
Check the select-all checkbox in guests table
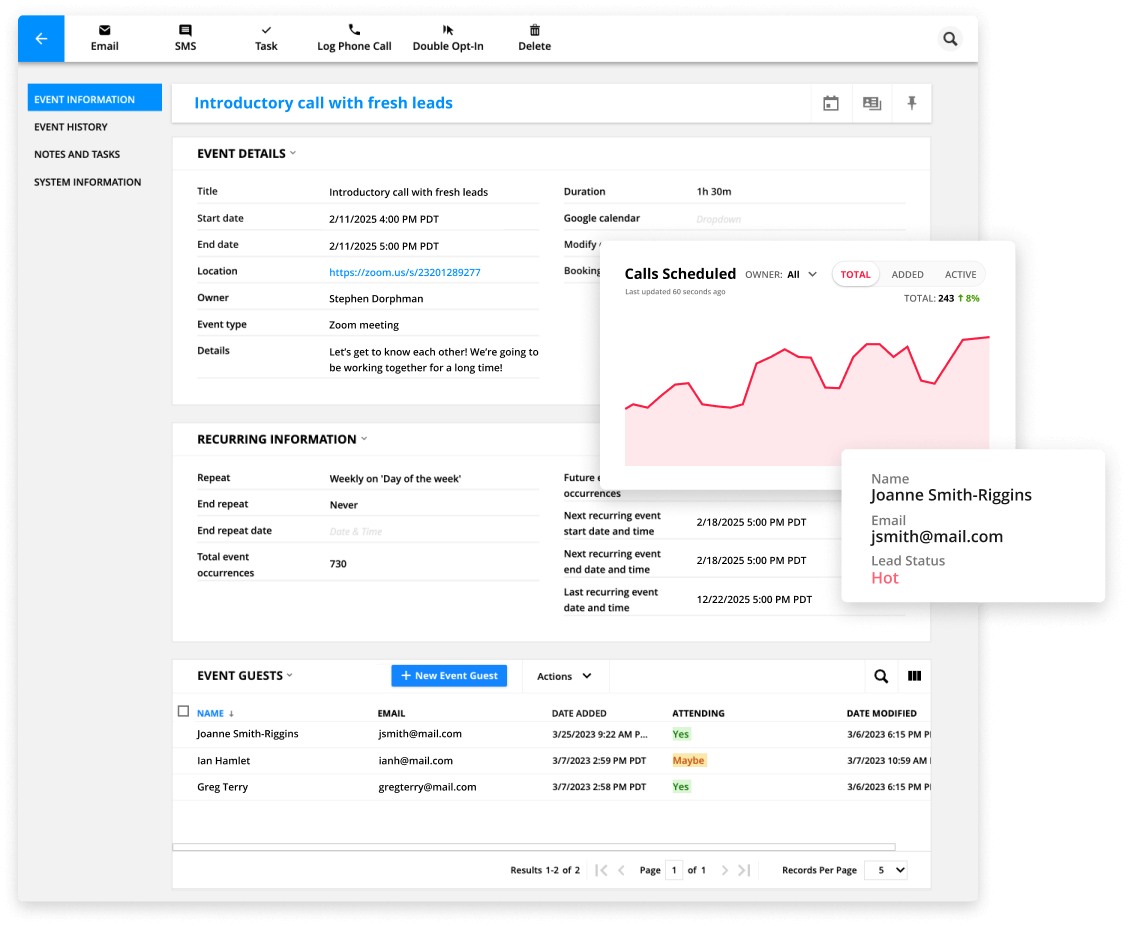(x=183, y=712)
